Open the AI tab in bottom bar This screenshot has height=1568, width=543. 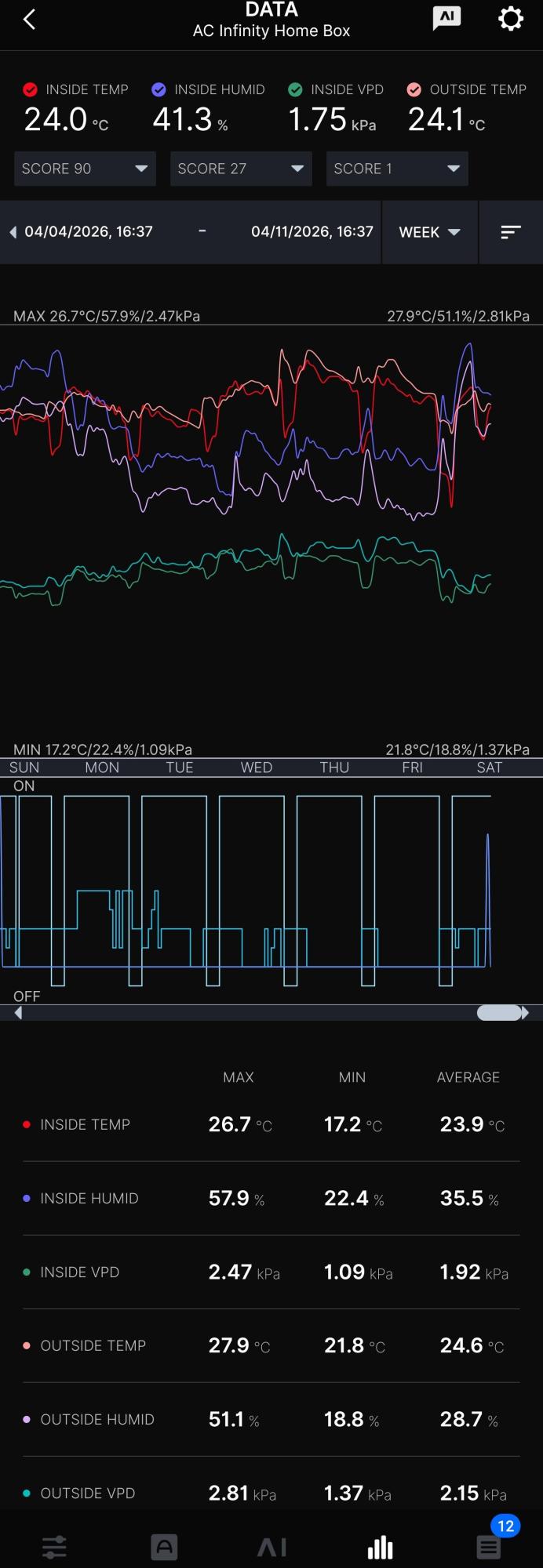(x=271, y=1547)
